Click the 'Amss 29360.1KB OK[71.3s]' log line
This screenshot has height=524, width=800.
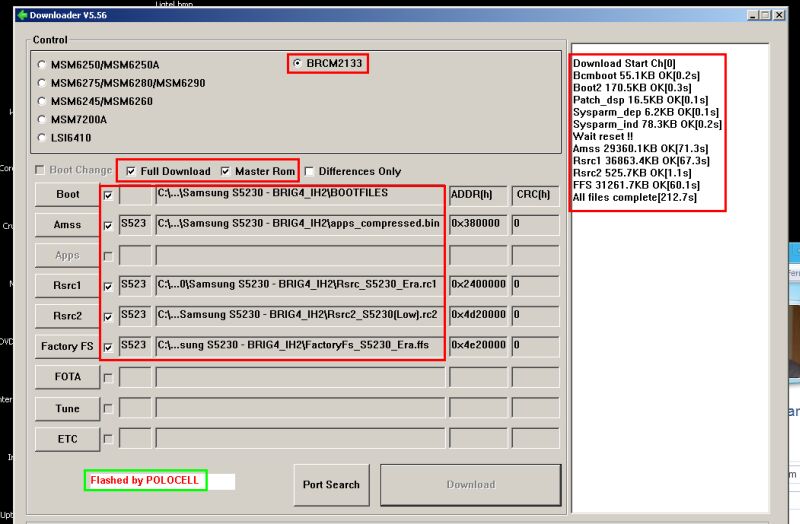coord(640,149)
